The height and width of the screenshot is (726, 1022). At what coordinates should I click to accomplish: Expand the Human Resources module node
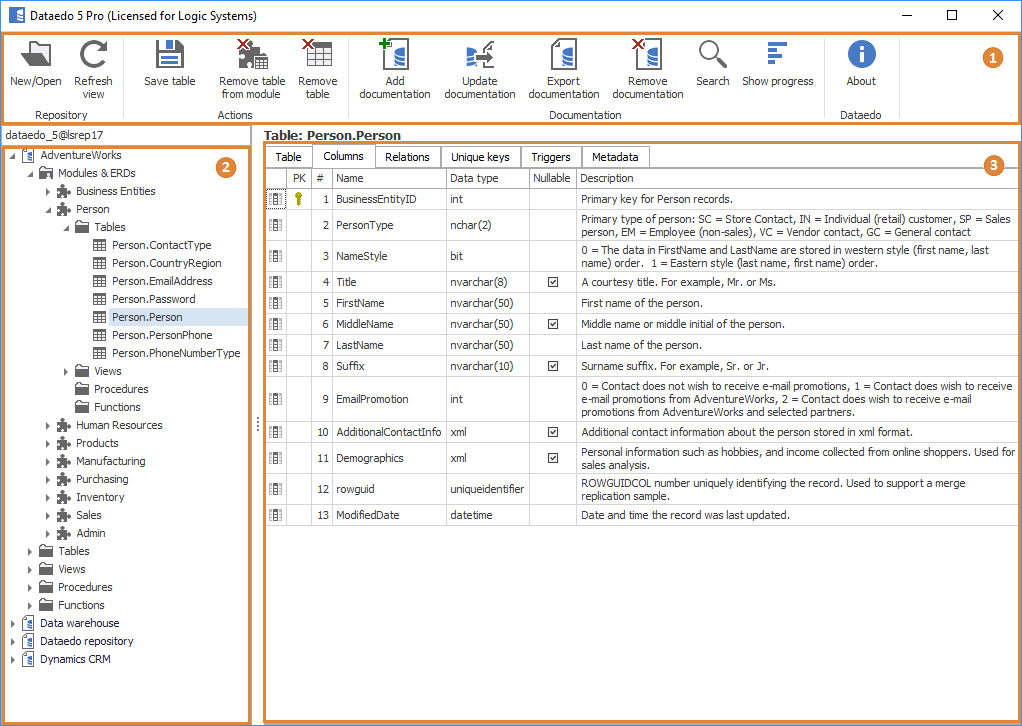point(48,426)
